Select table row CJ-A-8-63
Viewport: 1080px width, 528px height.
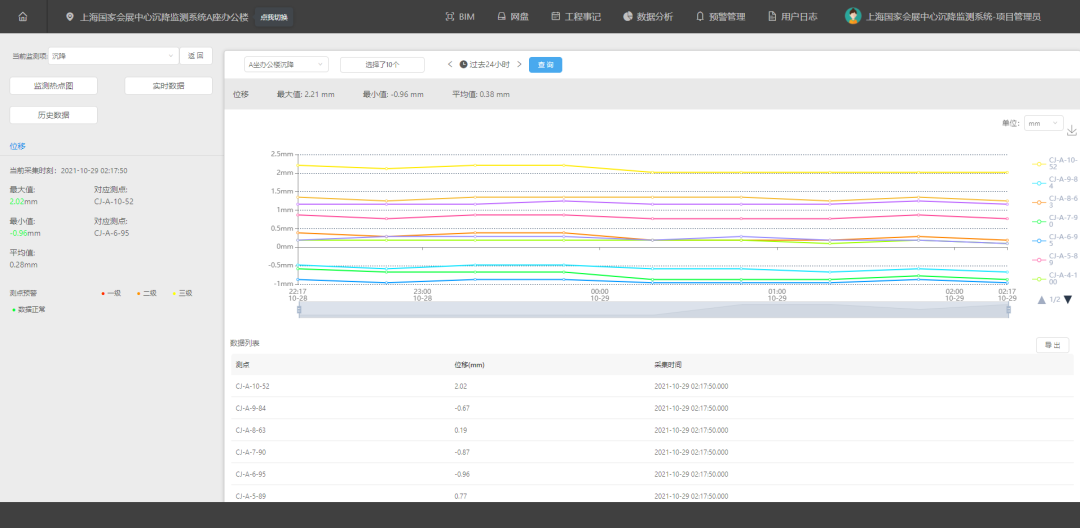(652, 430)
